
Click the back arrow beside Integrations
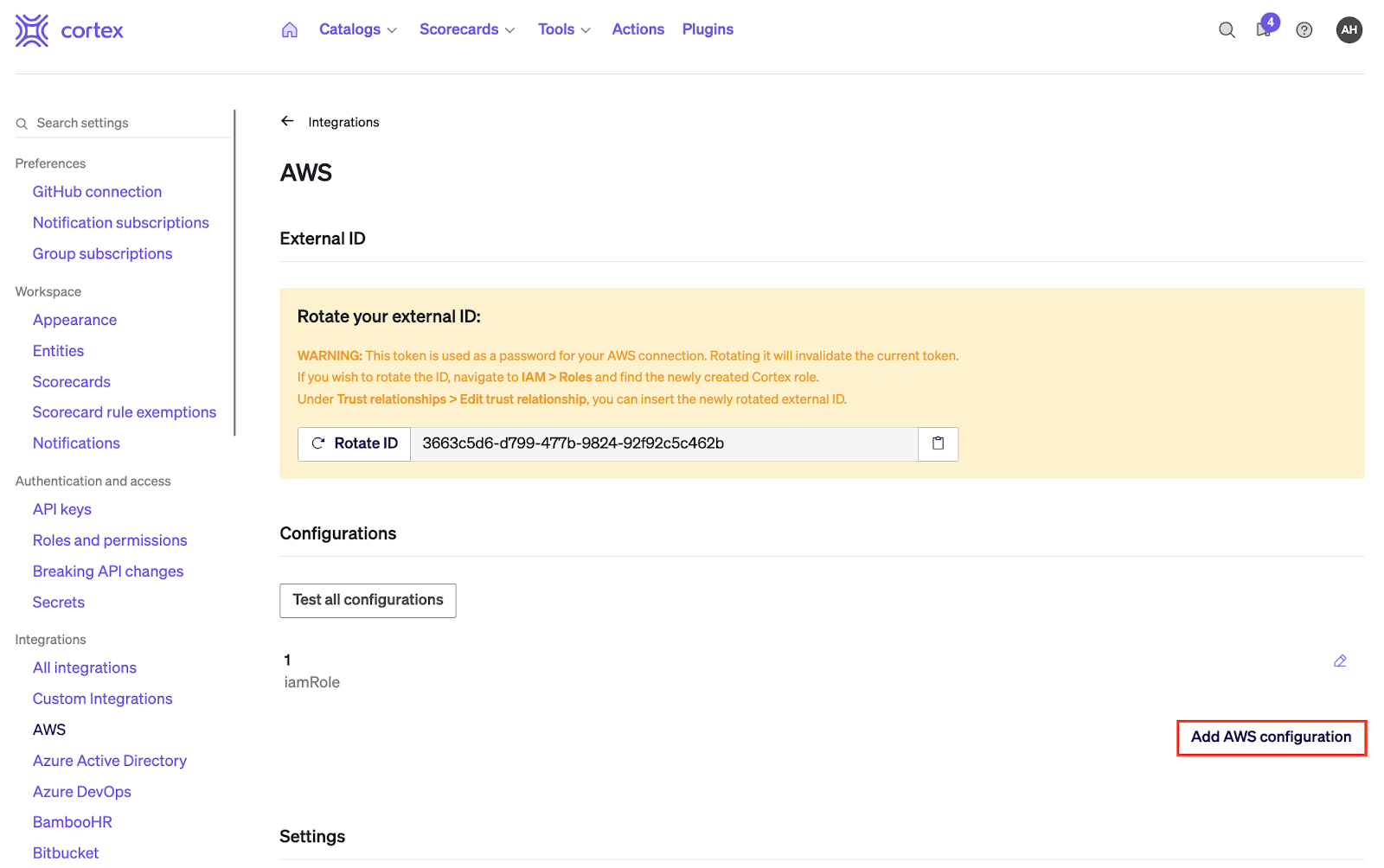coord(287,122)
